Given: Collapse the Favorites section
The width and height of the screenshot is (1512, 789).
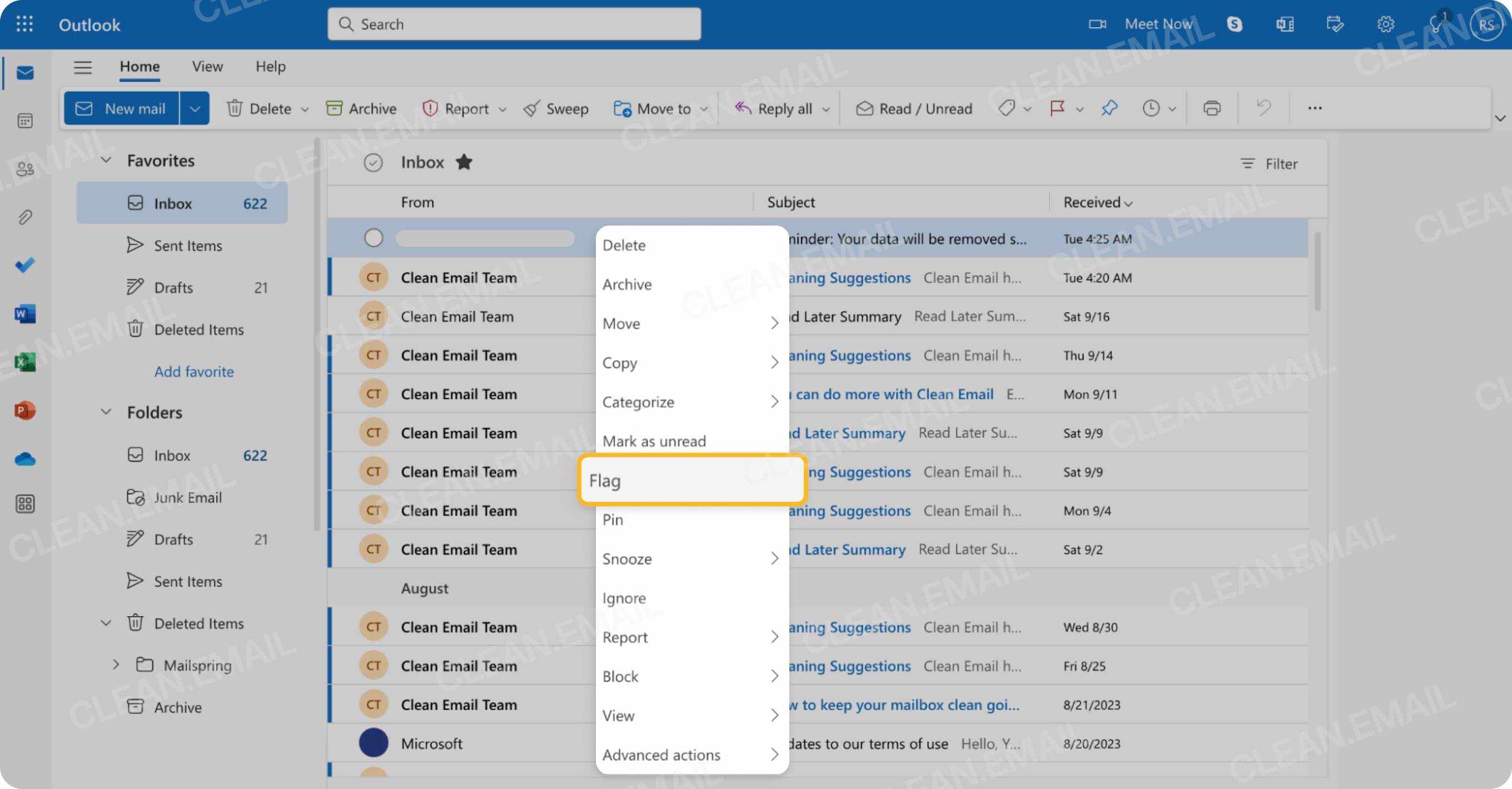Looking at the screenshot, I should [106, 159].
